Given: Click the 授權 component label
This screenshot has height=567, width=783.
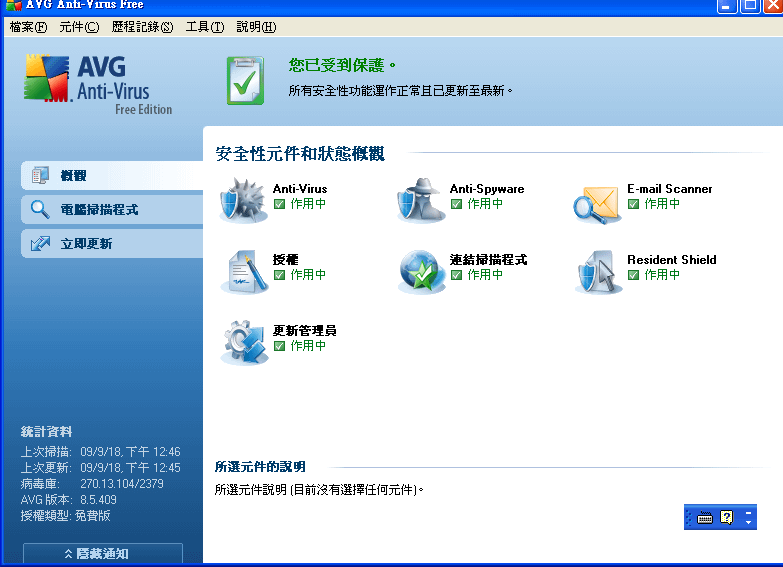Looking at the screenshot, I should 286,260.
